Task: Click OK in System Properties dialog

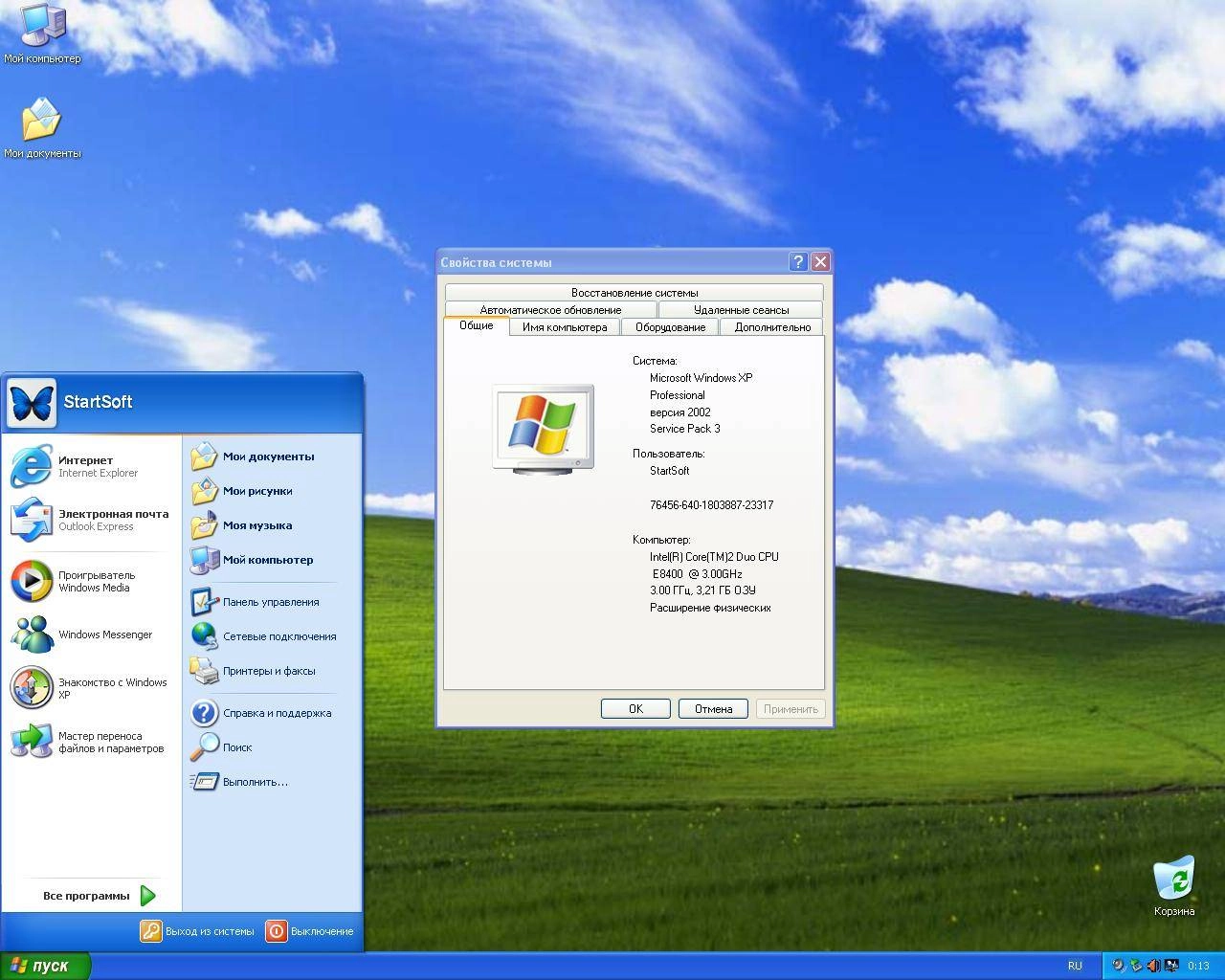Action: coord(635,709)
